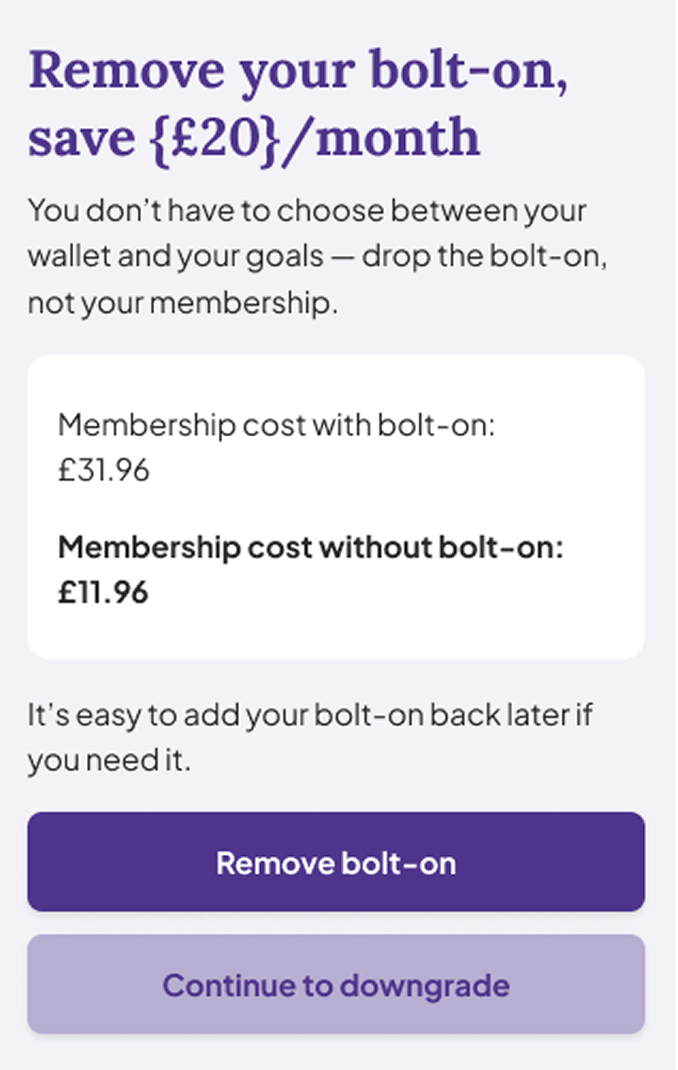Click the 'Remove your bolt-on' heading line

click(299, 70)
